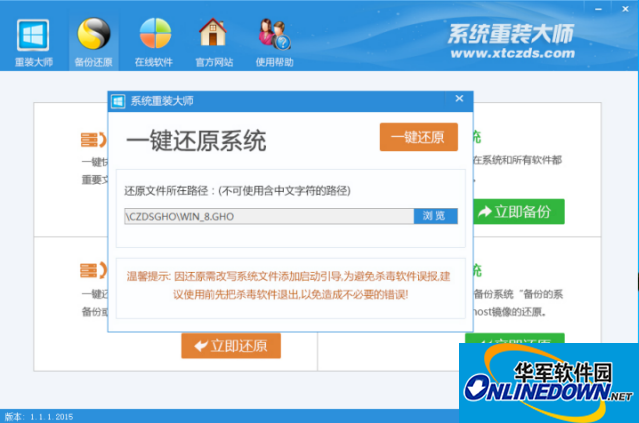Click the 备份还原 label in the toolbar
This screenshot has width=639, height=423.
pos(93,62)
